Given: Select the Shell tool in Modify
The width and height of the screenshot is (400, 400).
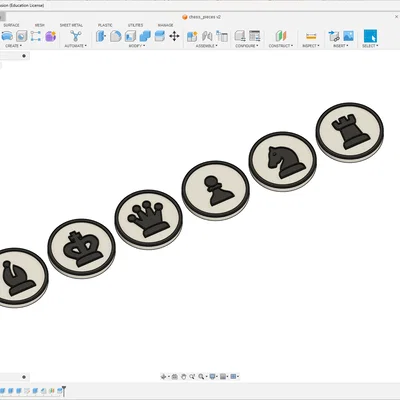Looking at the screenshot, I should [x=130, y=36].
